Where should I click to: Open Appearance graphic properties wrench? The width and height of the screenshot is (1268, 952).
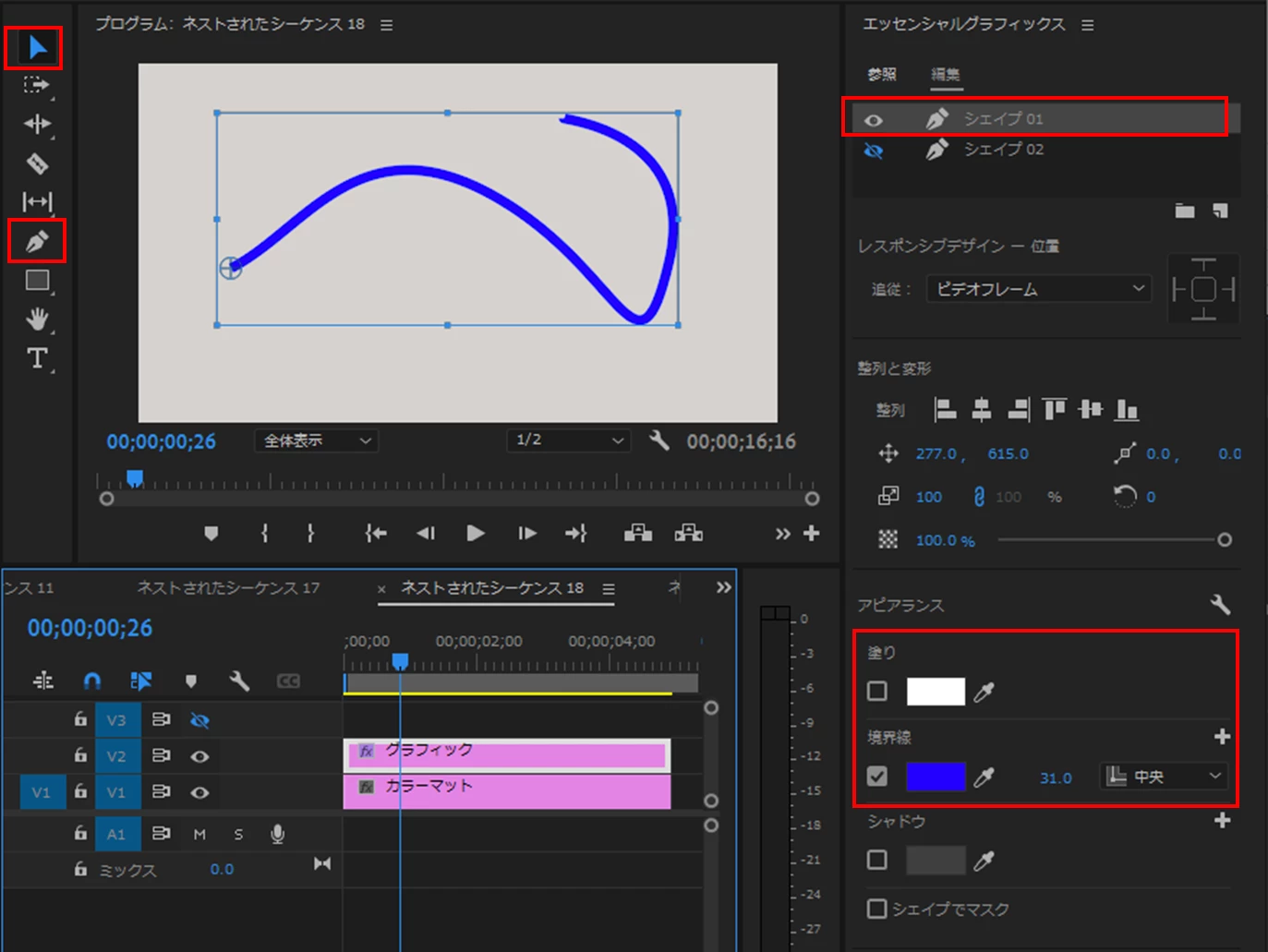(1220, 605)
